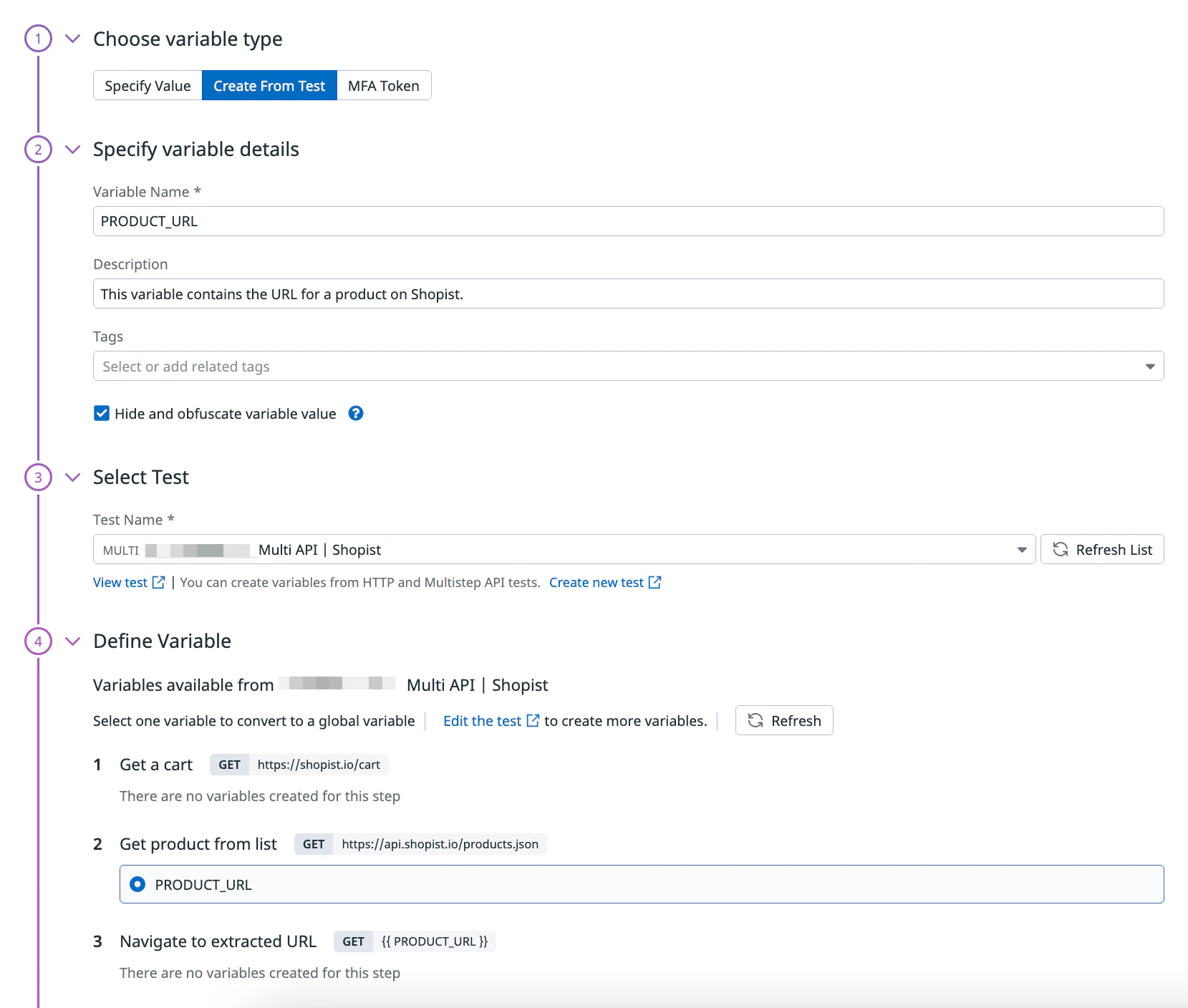
Task: Click the step 1 numbered circle
Action: click(x=38, y=39)
